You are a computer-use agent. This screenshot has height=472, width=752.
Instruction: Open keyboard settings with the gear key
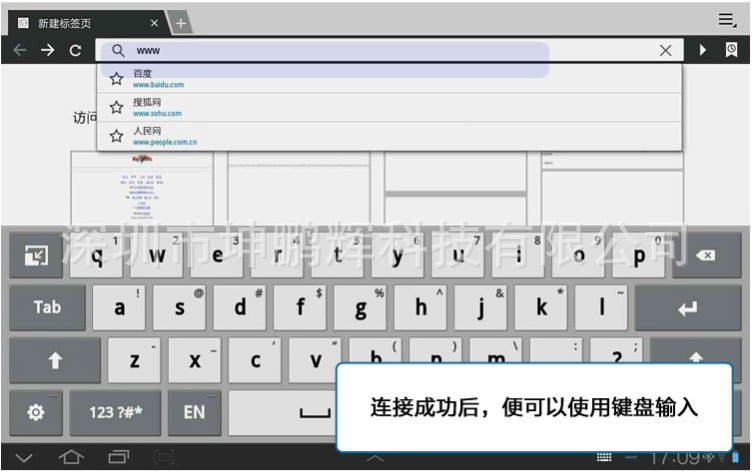pos(35,412)
